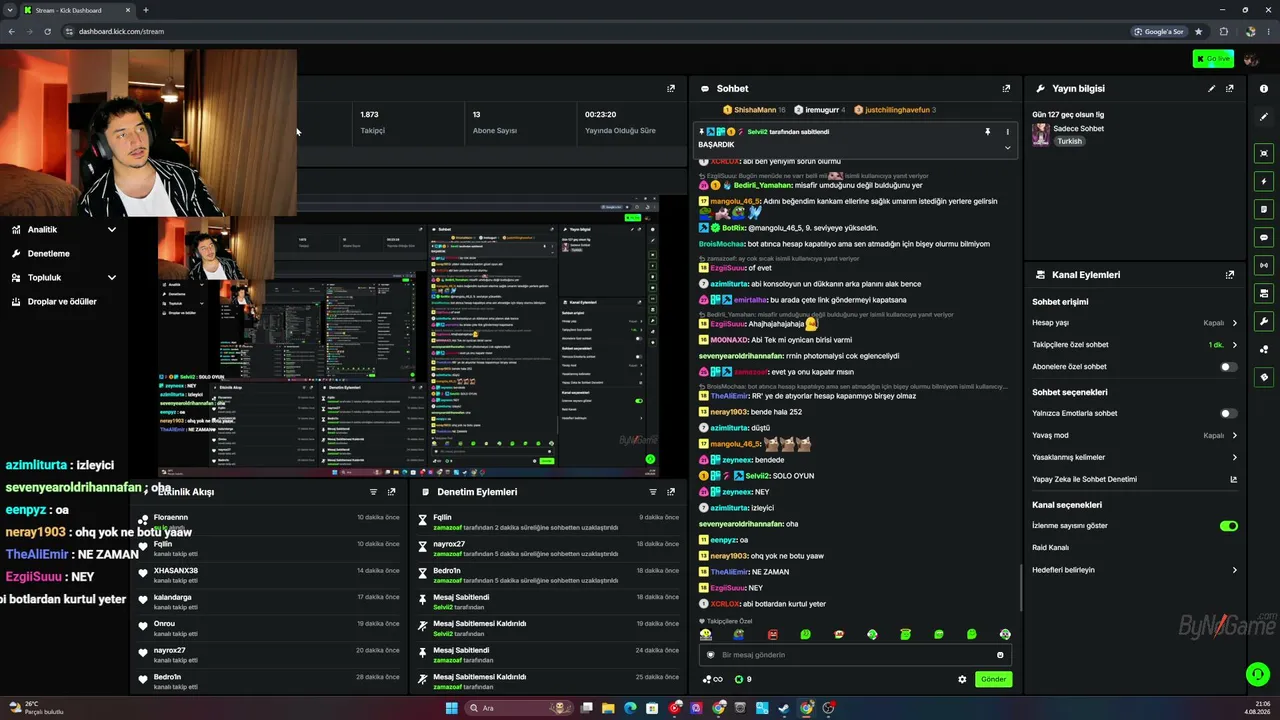Click the pencil icon in right sidebar
Image resolution: width=1280 pixels, height=720 pixels.
(1264, 117)
